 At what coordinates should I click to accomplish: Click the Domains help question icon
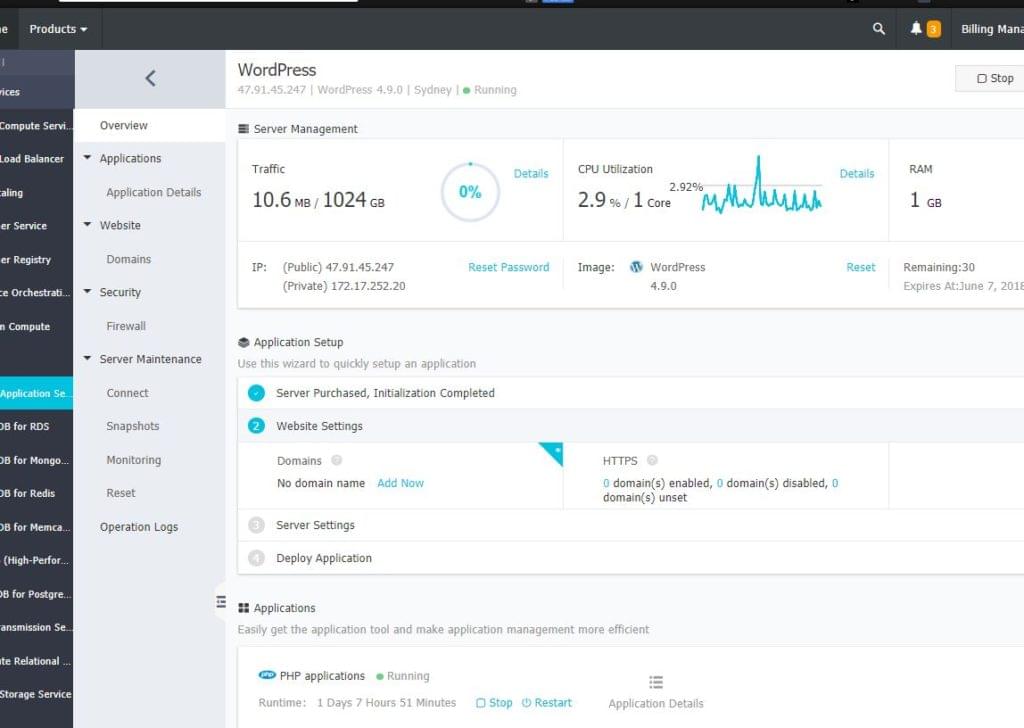click(x=336, y=461)
